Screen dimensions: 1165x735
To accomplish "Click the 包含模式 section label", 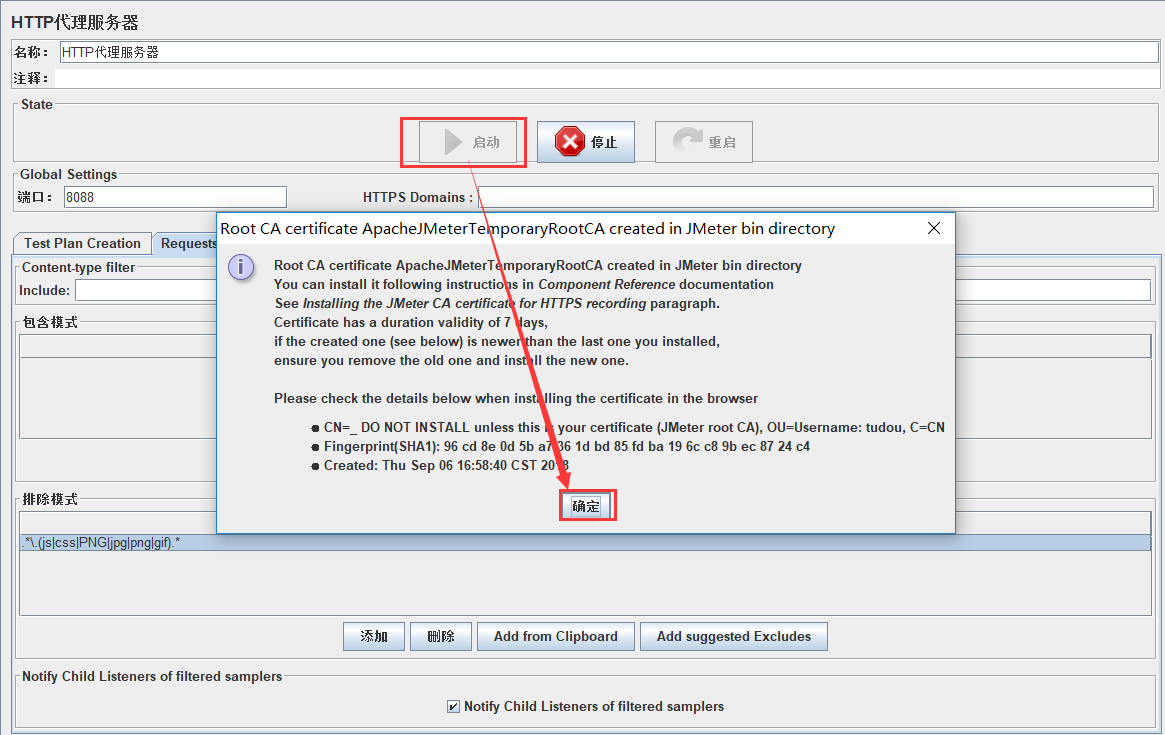I will coord(50,323).
